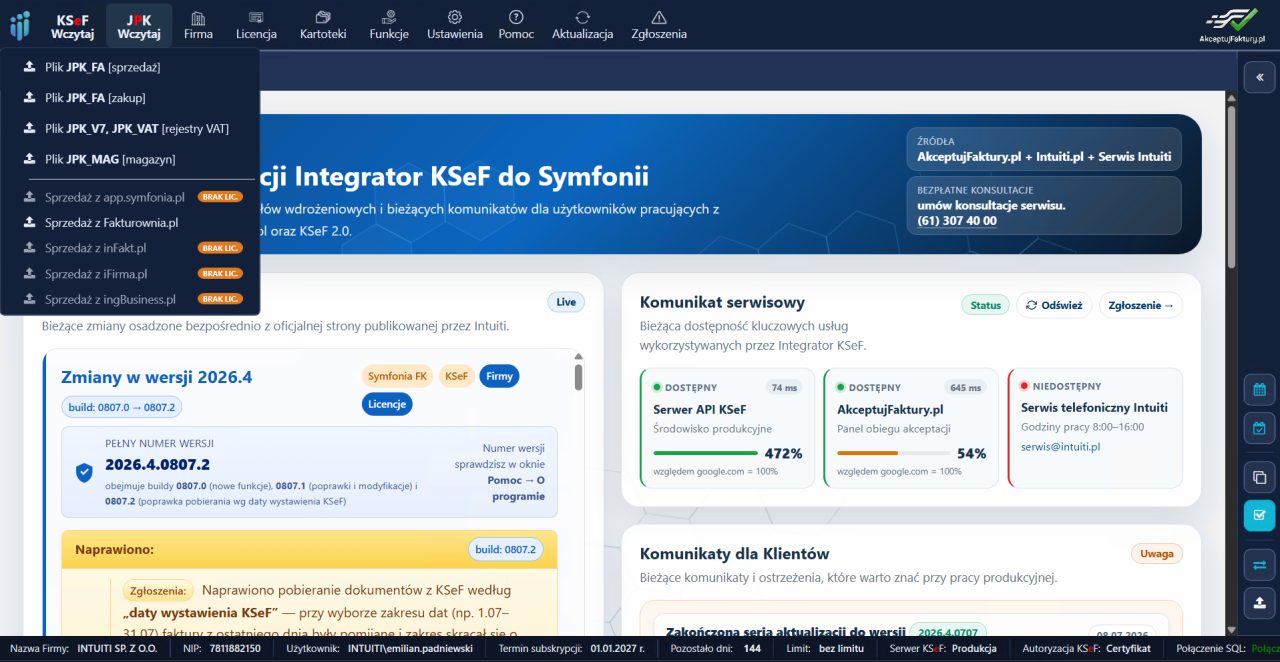Click the Integrator app logo icon
The image size is (1280, 662).
(x=20, y=25)
